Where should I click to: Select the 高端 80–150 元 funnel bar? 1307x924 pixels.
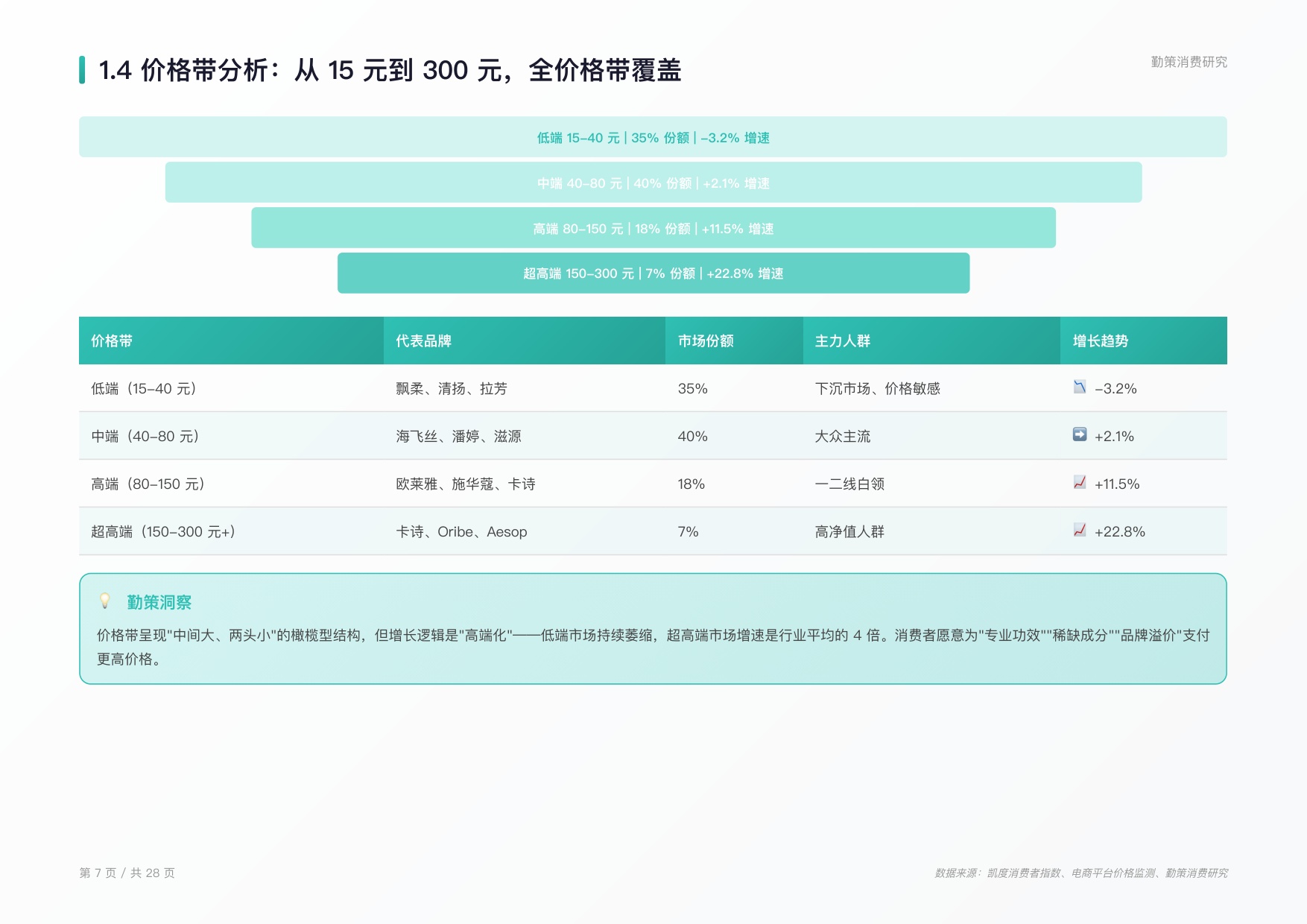tap(653, 228)
